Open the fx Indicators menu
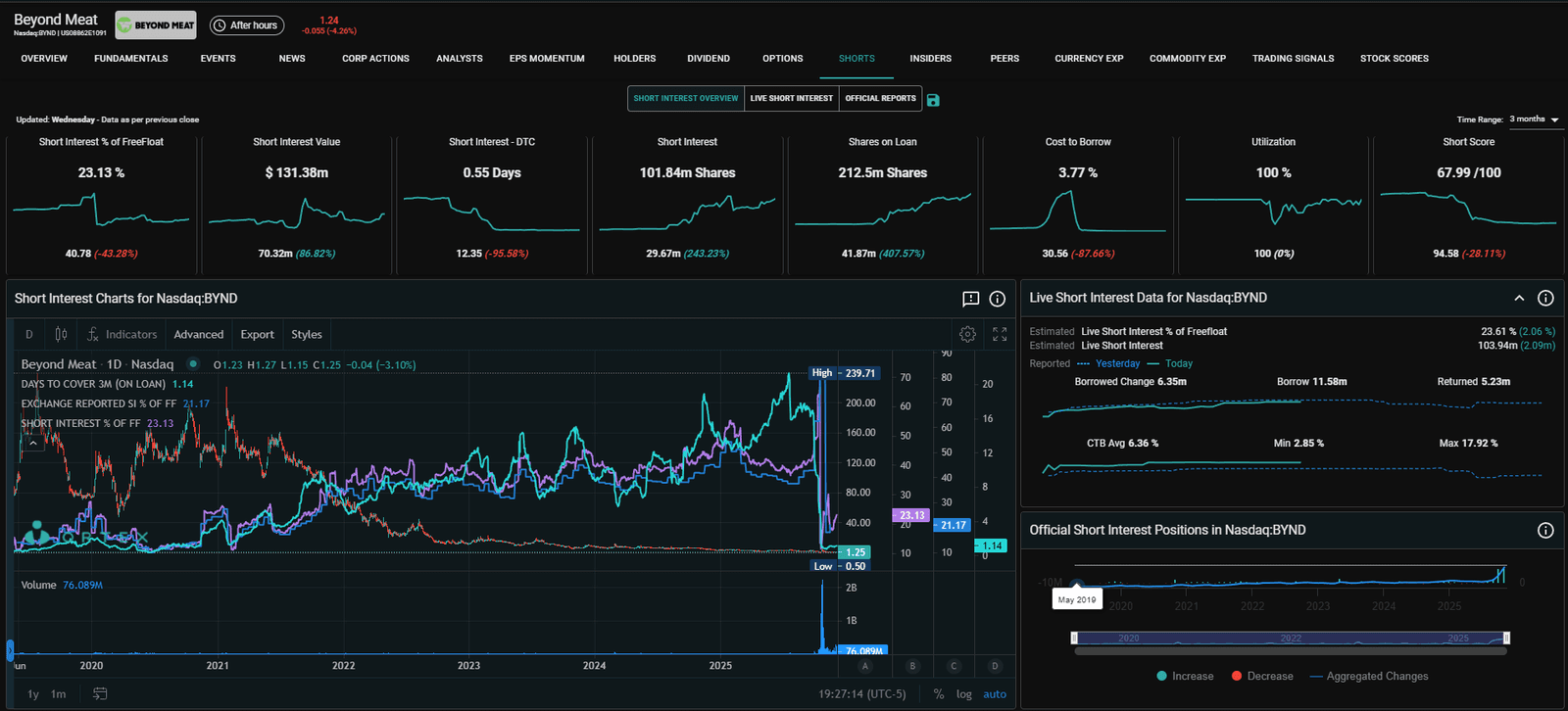Screen dimensions: 1568x711 tap(122, 334)
